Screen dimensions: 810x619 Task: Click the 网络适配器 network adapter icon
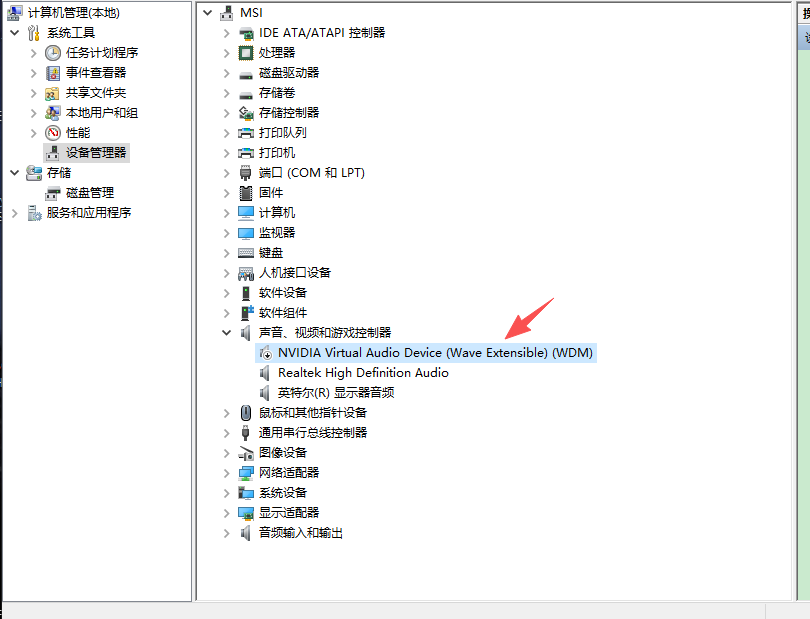tap(246, 473)
